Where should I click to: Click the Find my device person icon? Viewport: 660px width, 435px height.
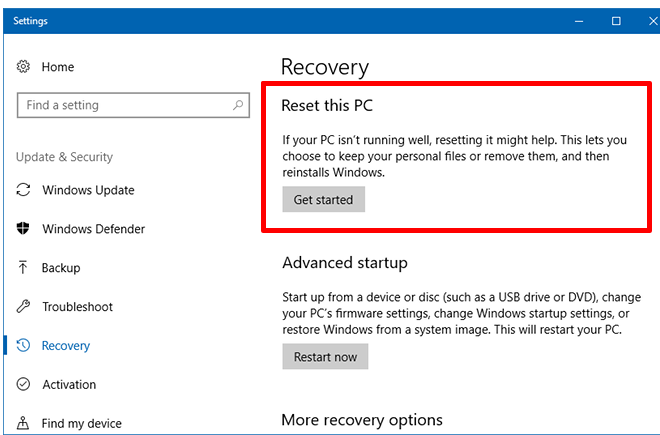(x=24, y=423)
